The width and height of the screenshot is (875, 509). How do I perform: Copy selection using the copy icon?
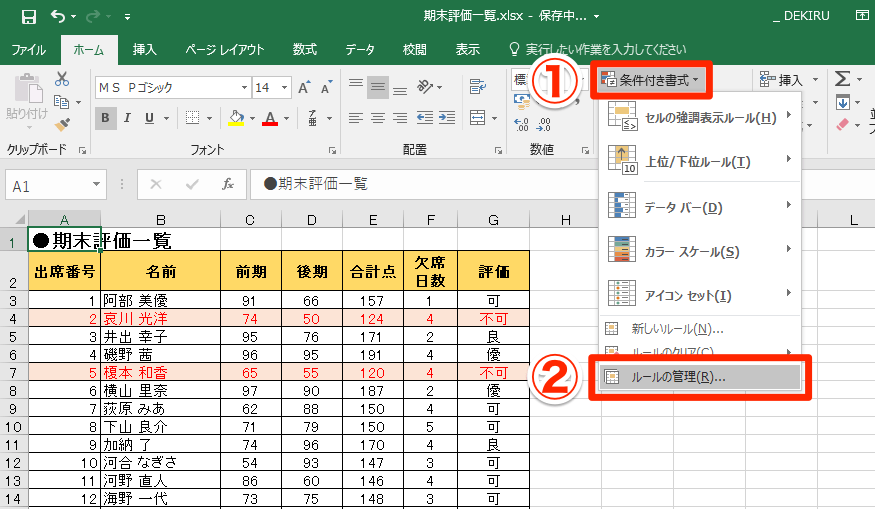click(x=61, y=102)
